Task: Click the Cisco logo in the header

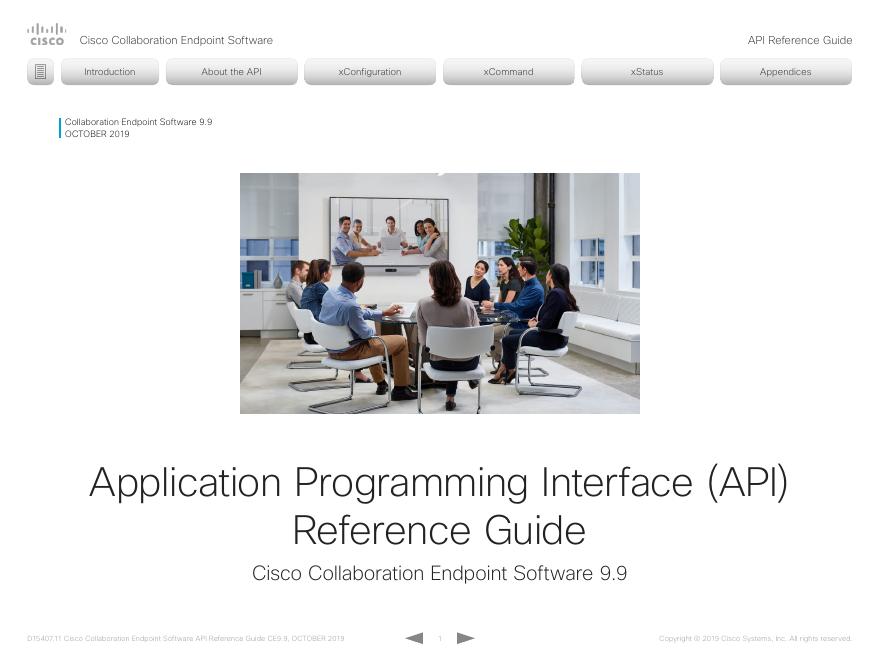Action: coord(46,35)
